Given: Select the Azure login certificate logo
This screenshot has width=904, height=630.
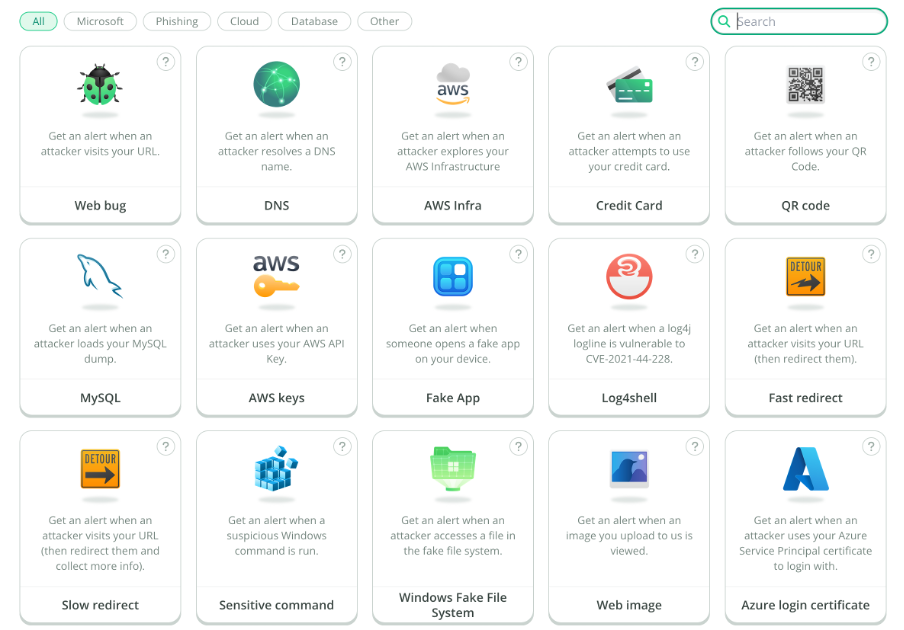Looking at the screenshot, I should point(805,469).
